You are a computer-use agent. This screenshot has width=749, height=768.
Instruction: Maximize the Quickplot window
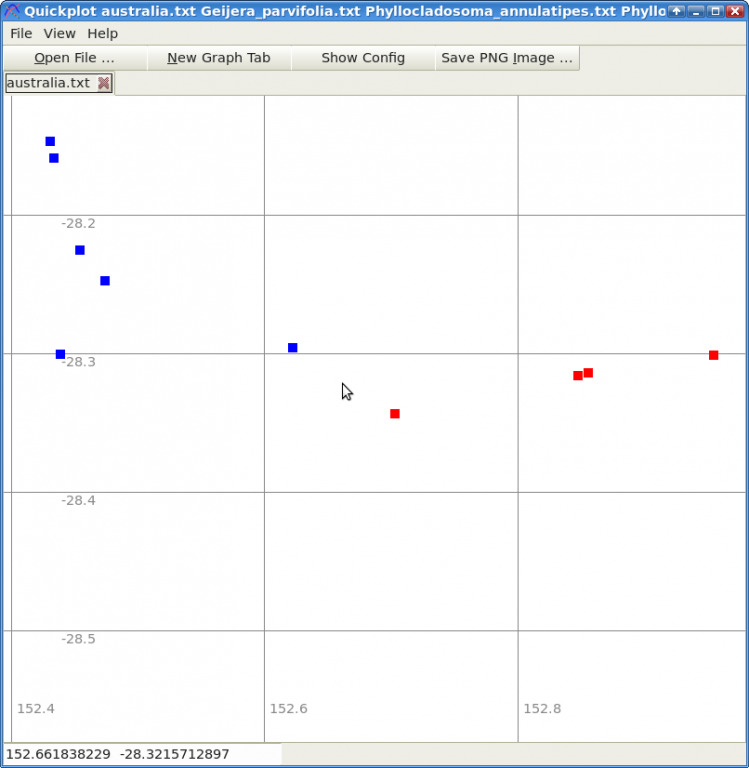[x=716, y=11]
